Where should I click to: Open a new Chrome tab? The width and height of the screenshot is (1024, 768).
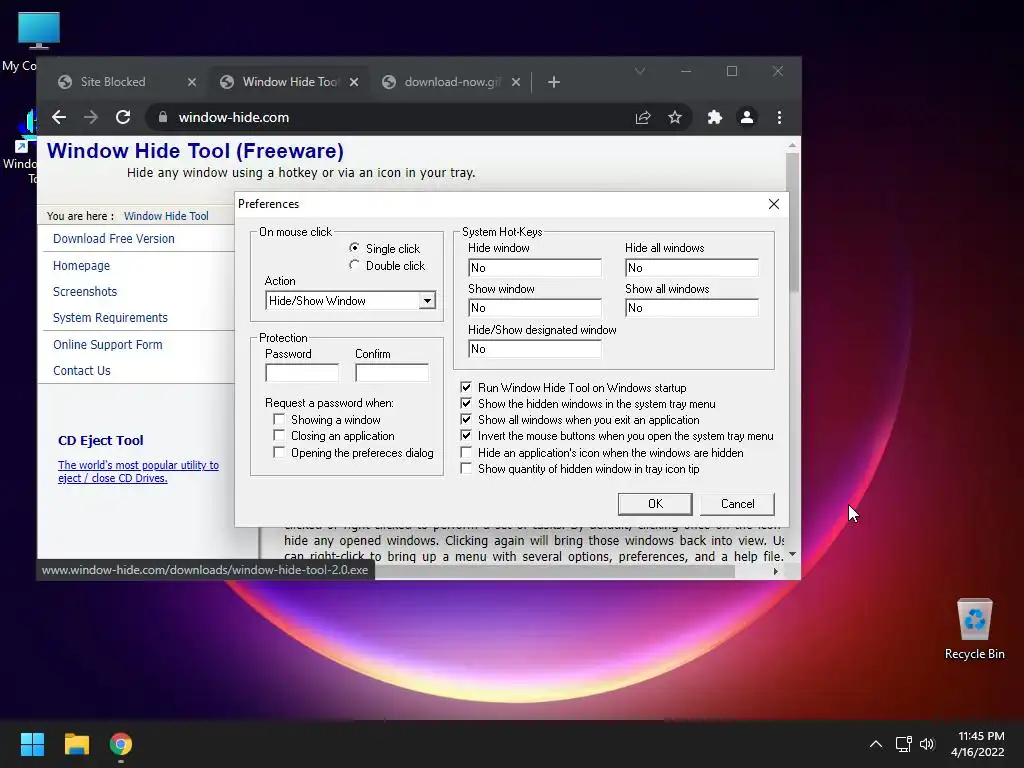coord(554,82)
